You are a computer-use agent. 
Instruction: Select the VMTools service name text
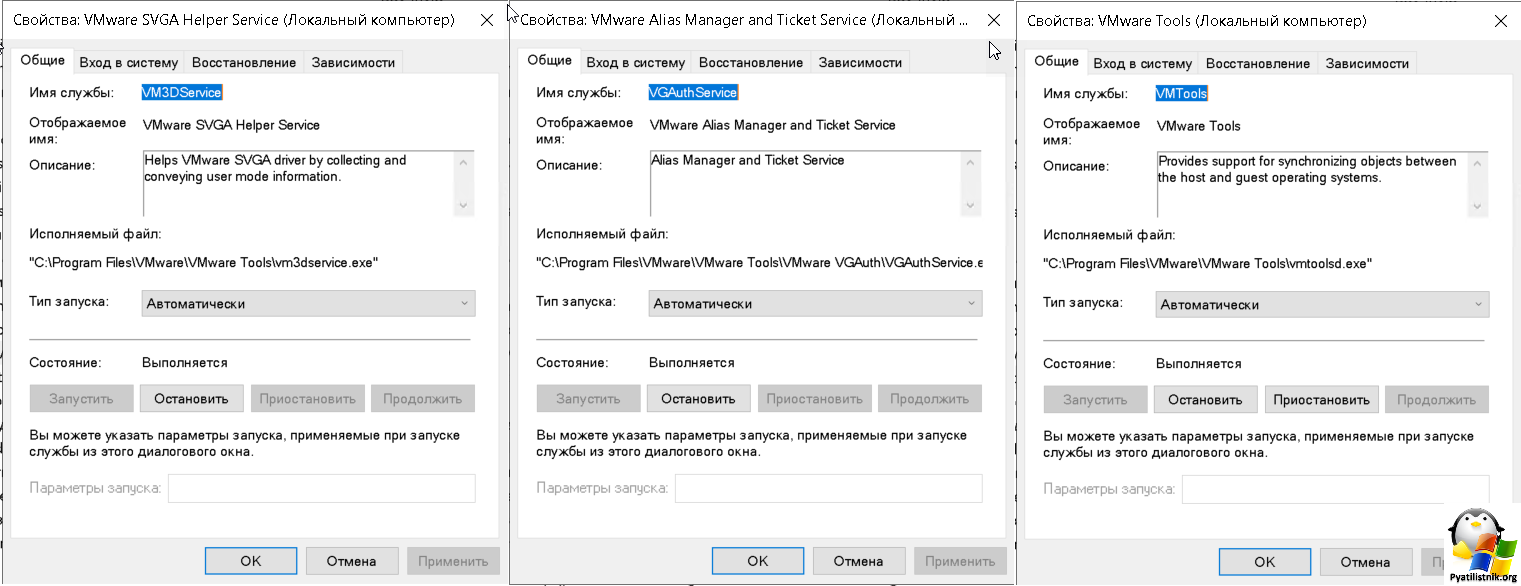(1182, 93)
